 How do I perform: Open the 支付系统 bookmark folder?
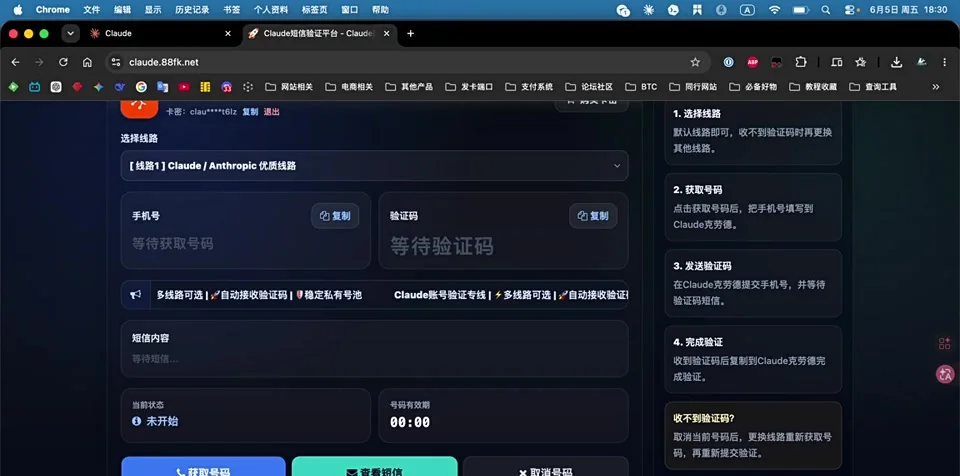(529, 87)
